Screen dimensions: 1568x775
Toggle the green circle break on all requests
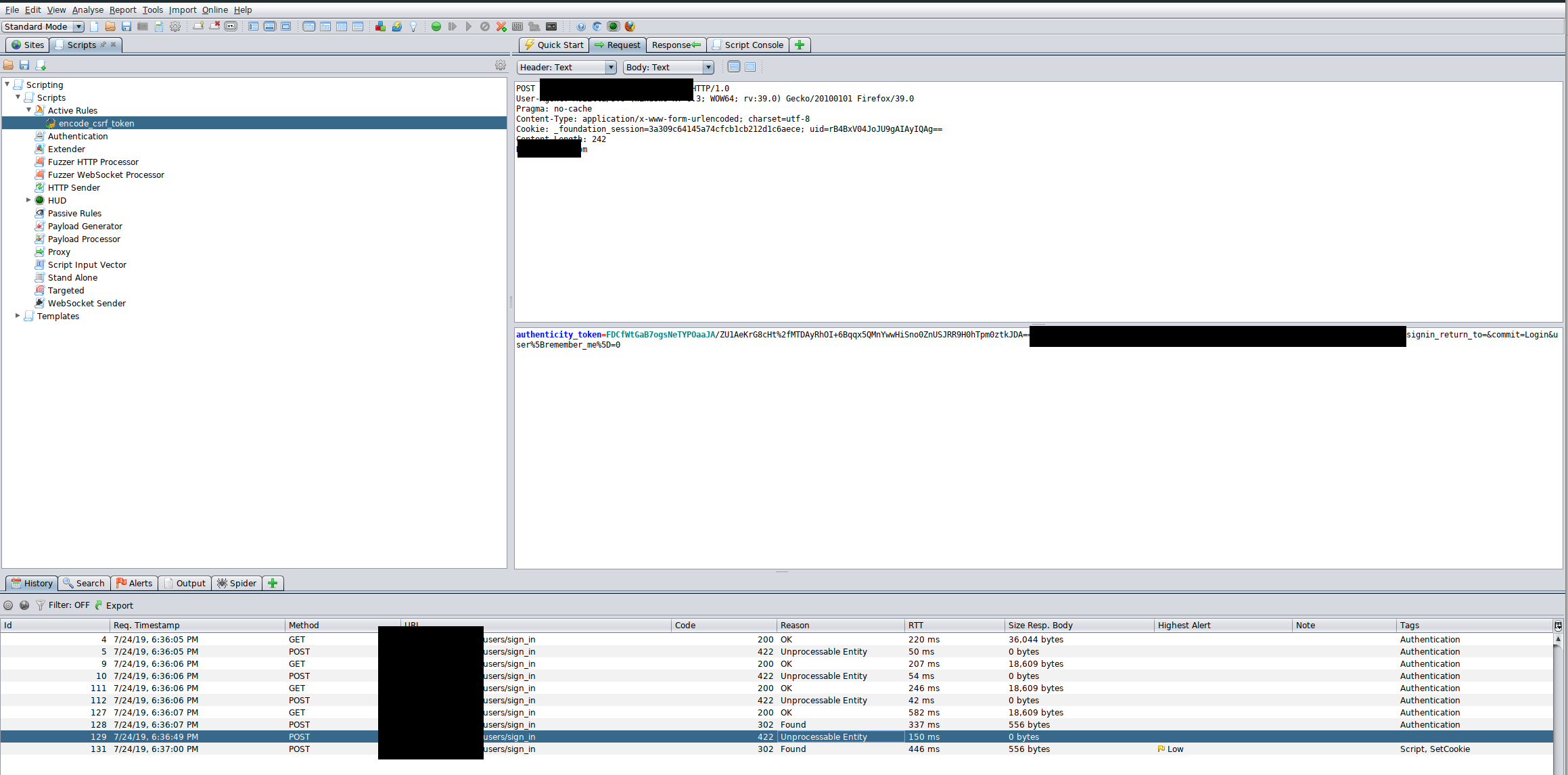click(436, 26)
